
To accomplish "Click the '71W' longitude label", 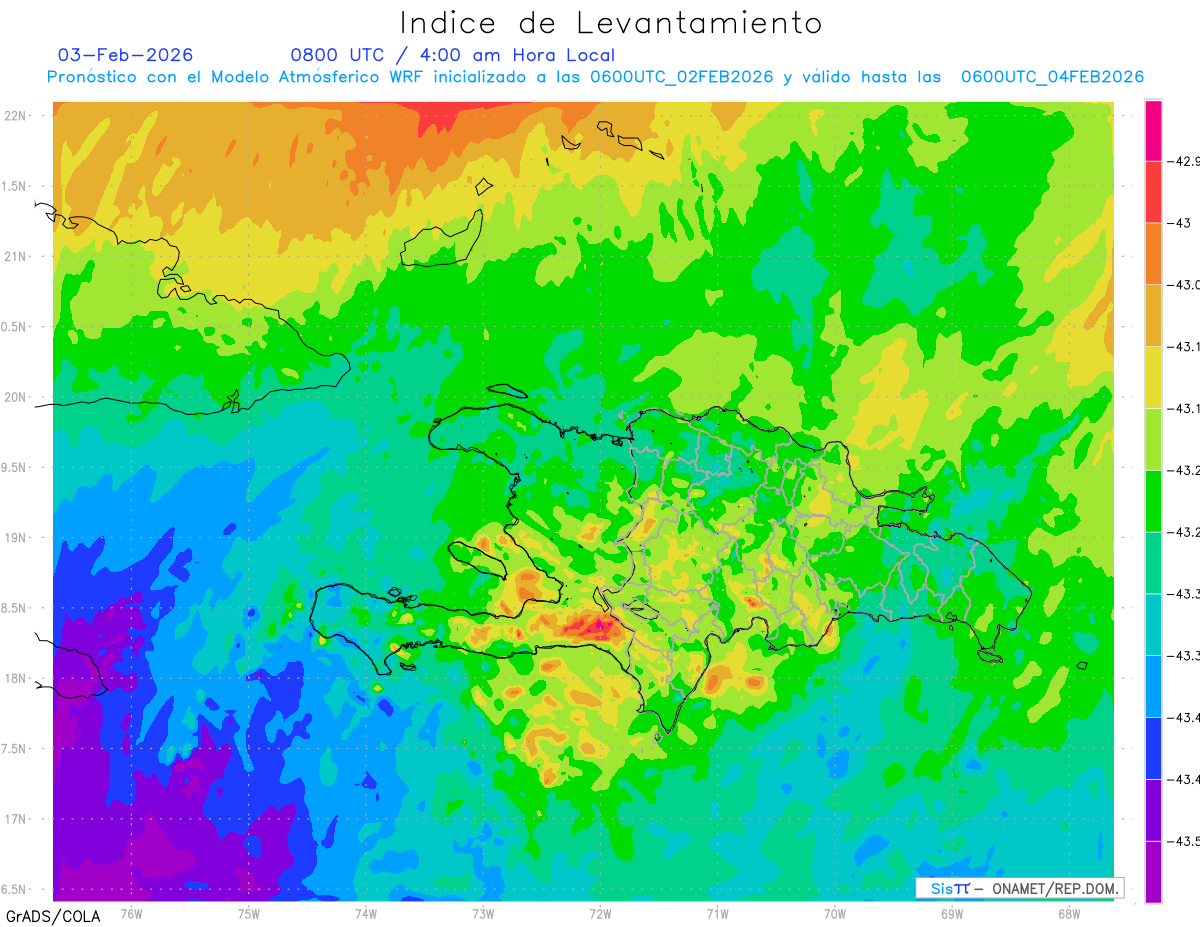I will point(717,913).
